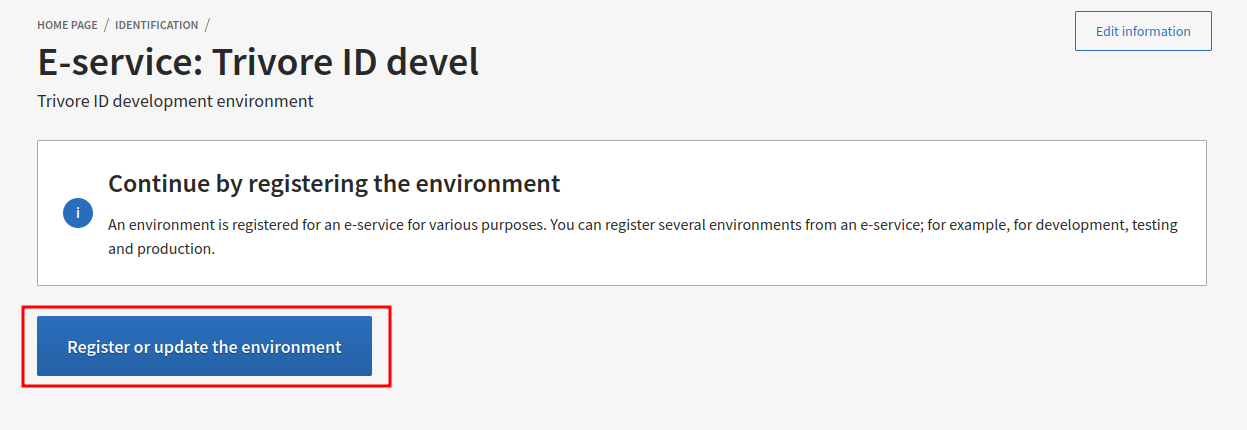Click the slash separator after IDENTIFICATION
This screenshot has width=1247, height=430.
207,25
